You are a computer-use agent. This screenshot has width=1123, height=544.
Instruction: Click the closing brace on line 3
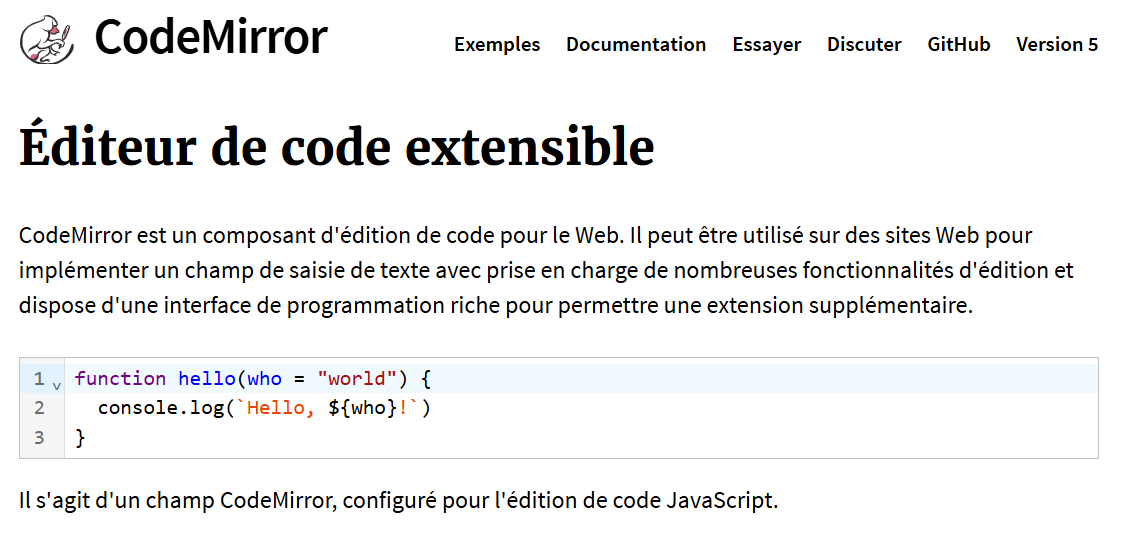80,437
